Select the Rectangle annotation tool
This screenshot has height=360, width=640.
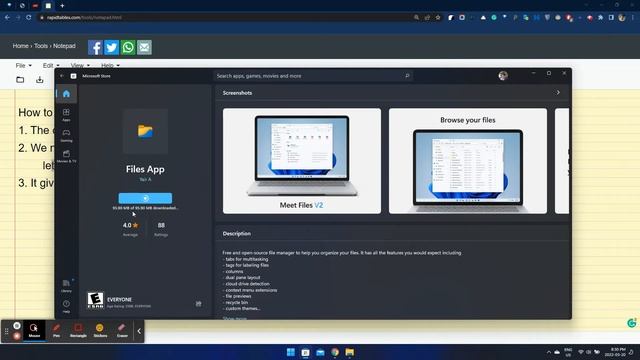coord(78,330)
